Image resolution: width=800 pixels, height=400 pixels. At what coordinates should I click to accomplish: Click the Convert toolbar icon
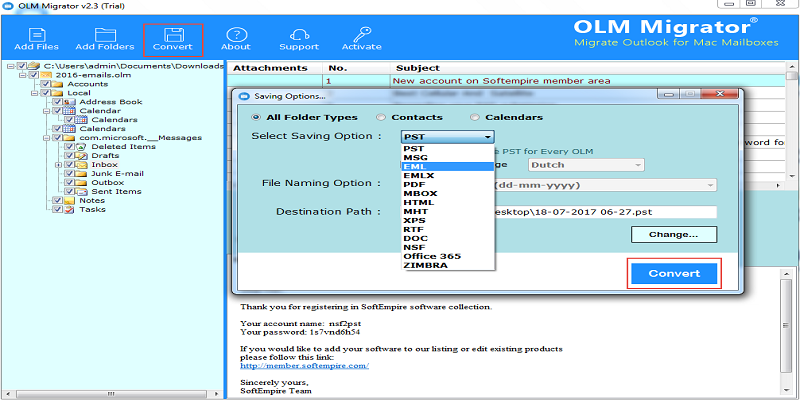point(173,35)
